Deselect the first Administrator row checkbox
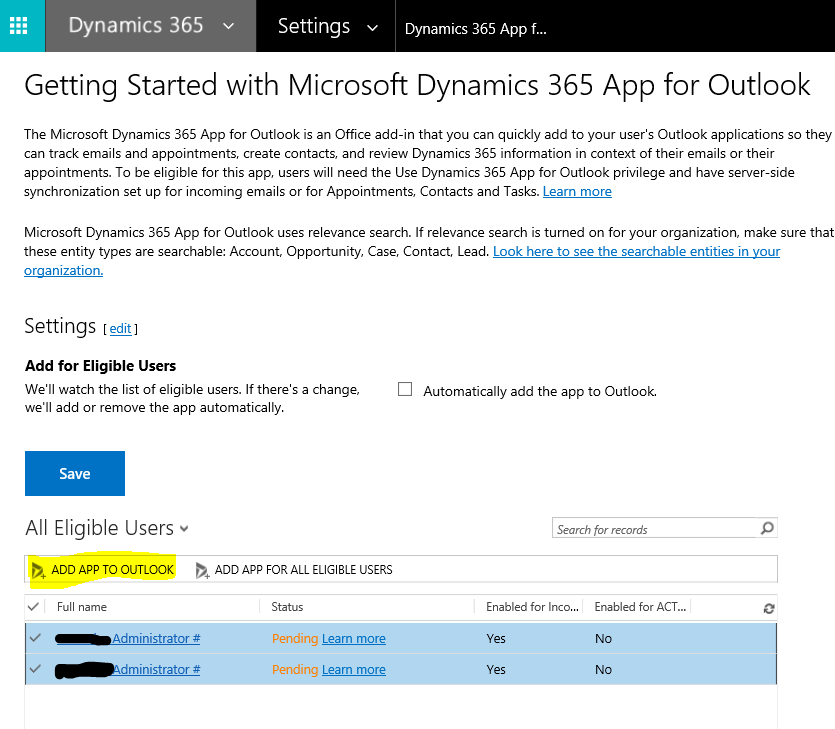Screen dimensions: 835x729 [36, 638]
